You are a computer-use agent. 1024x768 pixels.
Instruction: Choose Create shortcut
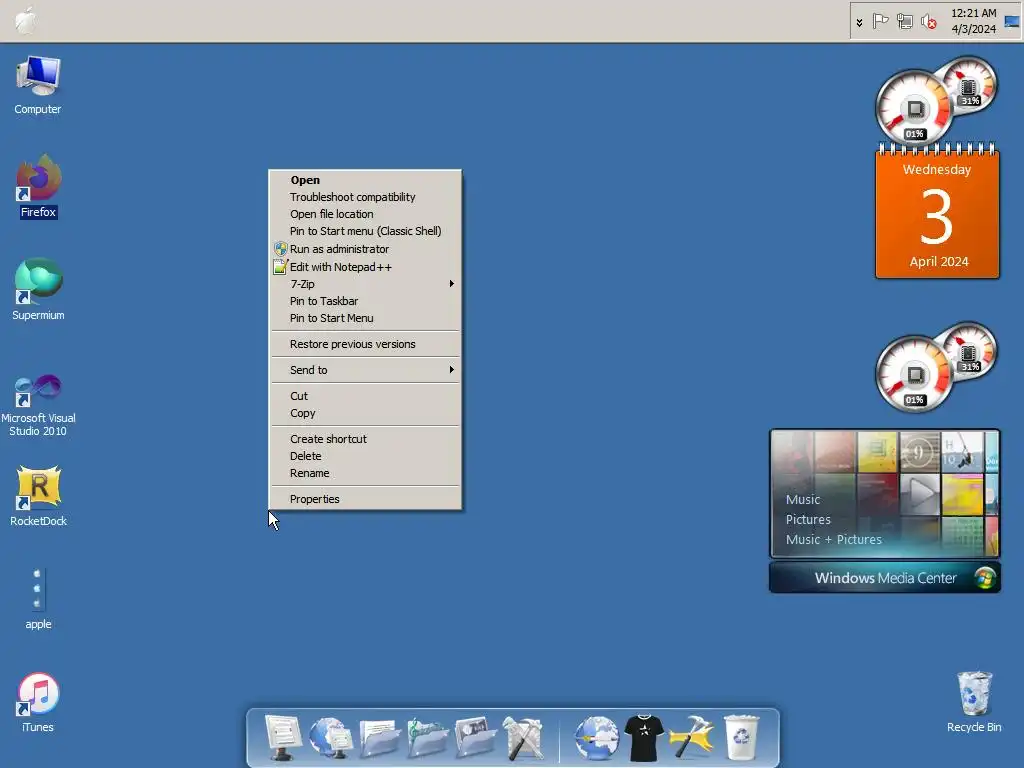[366, 439]
